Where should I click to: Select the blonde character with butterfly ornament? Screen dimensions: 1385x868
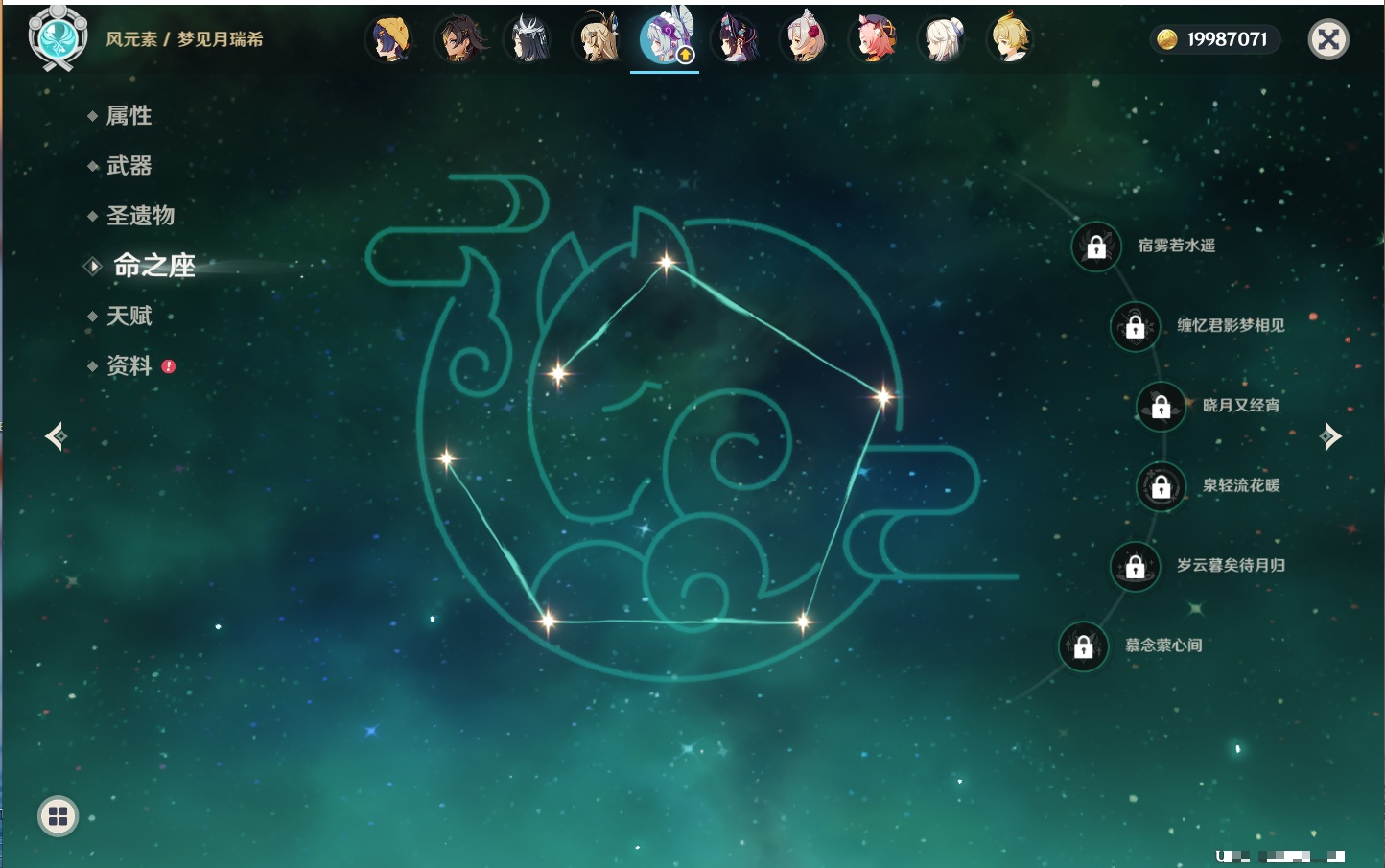click(598, 39)
